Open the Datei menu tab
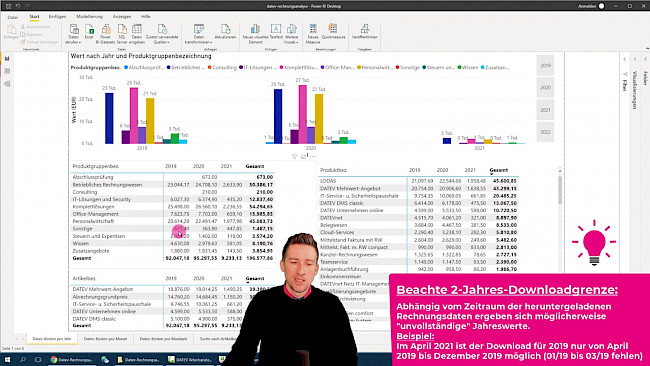Viewport: 650px width, 366px height. pos(13,17)
